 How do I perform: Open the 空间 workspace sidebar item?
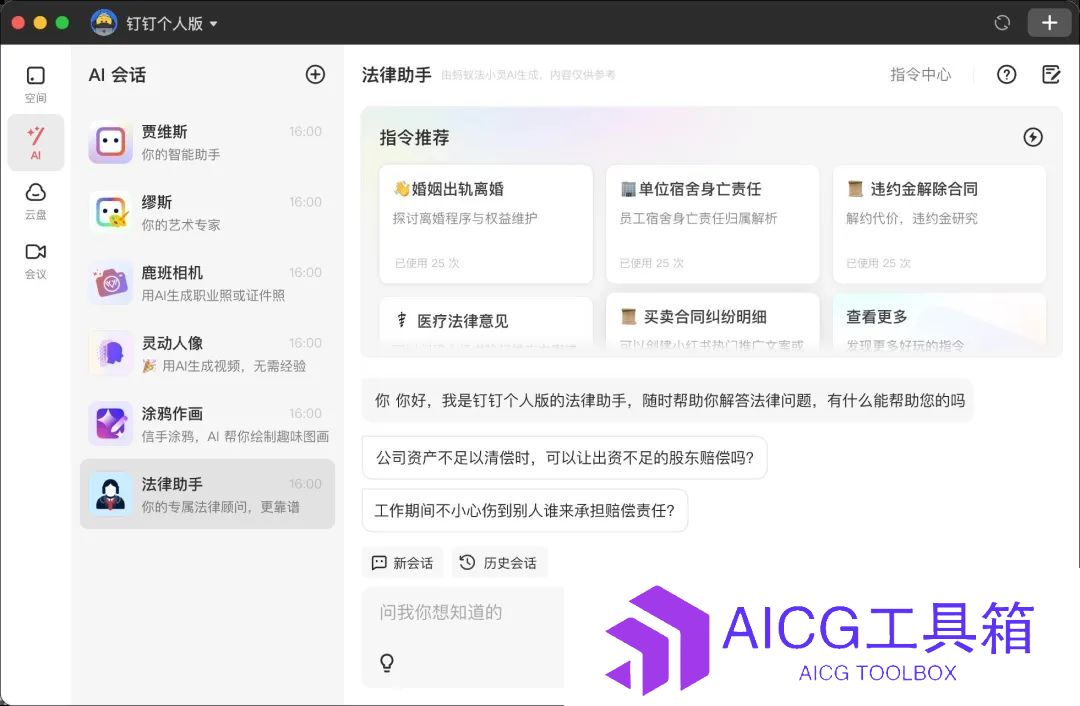pos(36,84)
